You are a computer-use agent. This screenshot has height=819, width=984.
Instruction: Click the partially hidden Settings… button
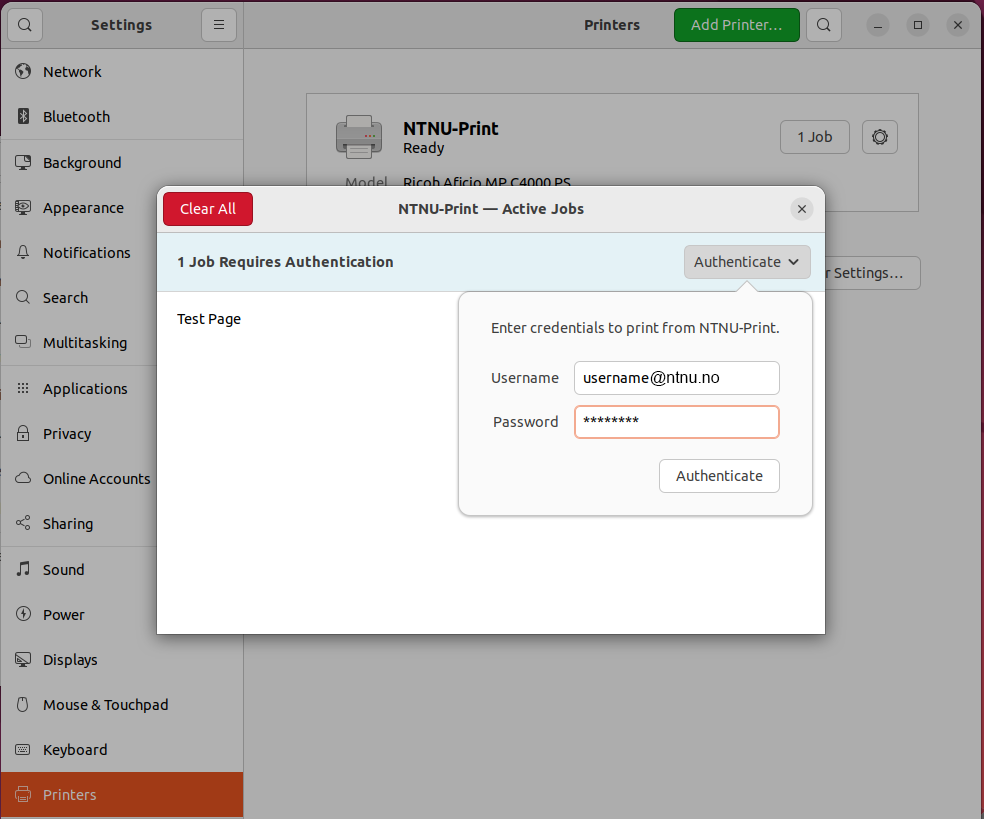pos(872,273)
